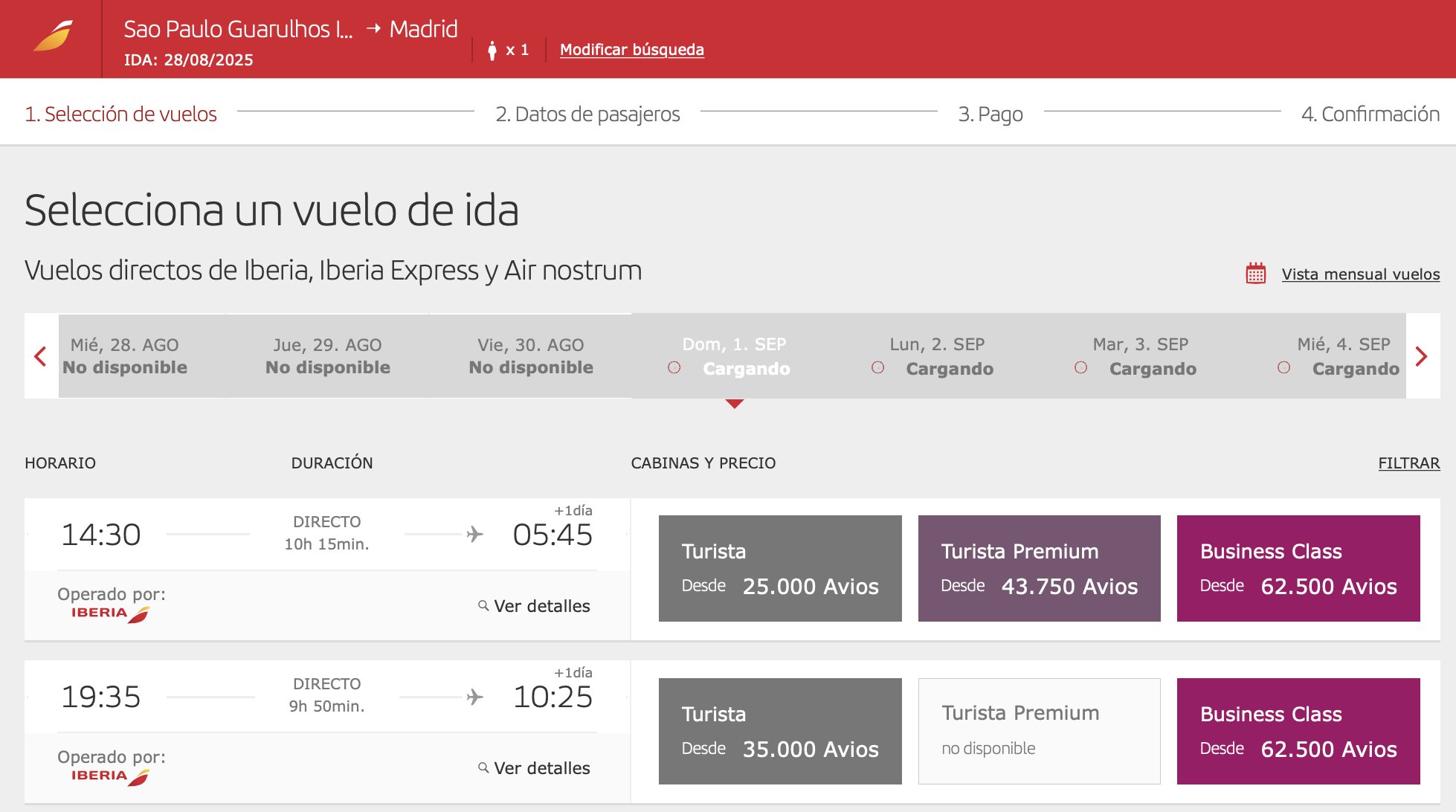The height and width of the screenshot is (812, 1456).
Task: Click step 1. Selección de vuelos
Action: pos(120,114)
